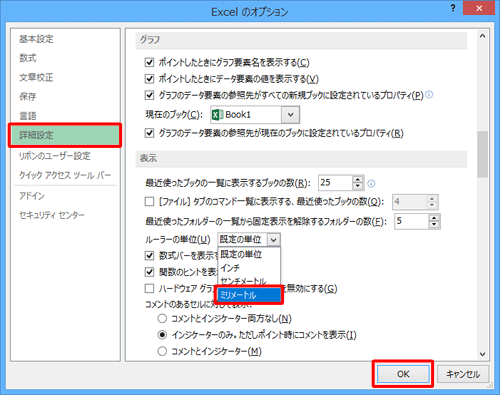The image size is (500, 395).
Task: Select the 基本設定 category
Action: [x=36, y=39]
